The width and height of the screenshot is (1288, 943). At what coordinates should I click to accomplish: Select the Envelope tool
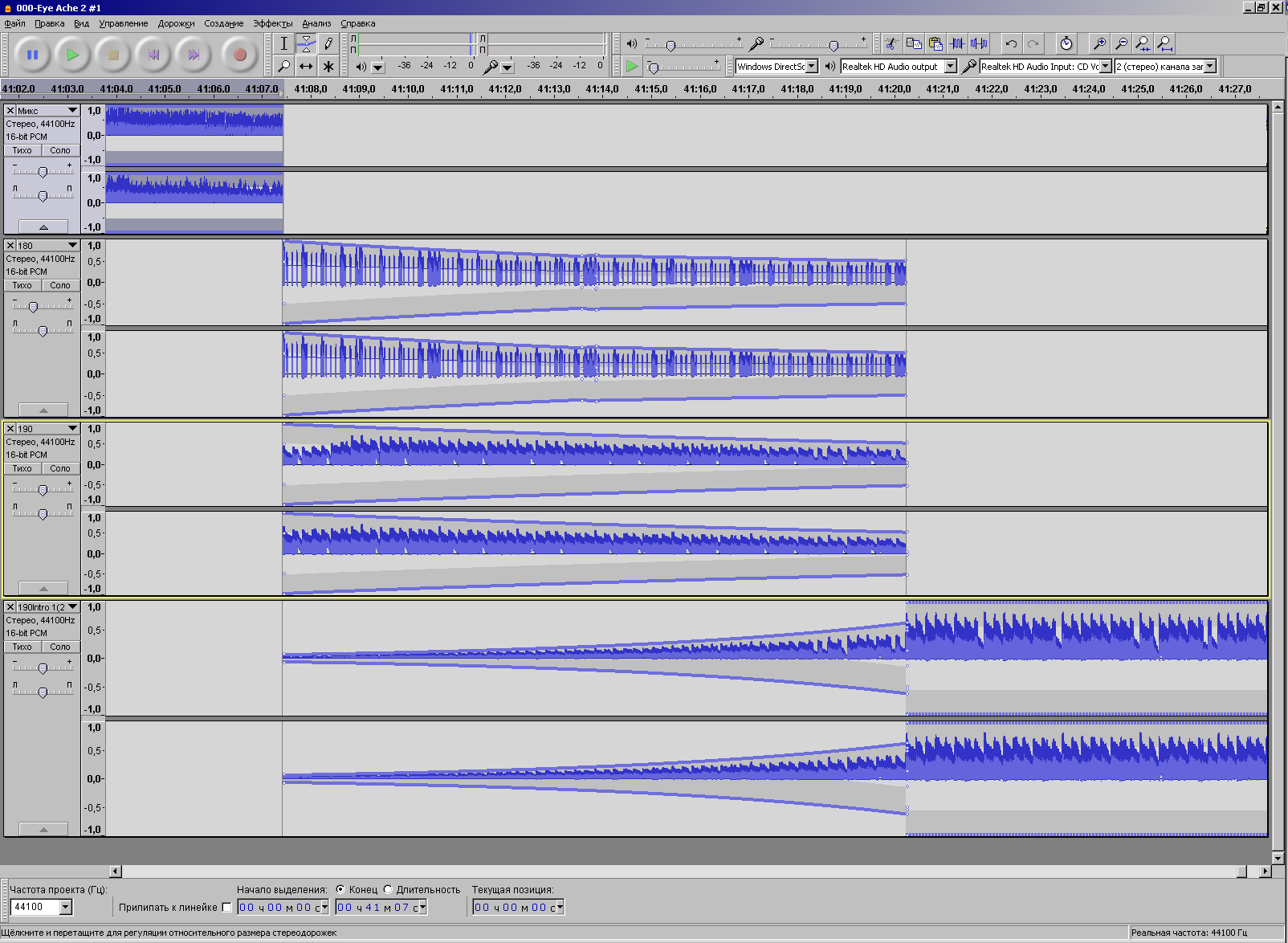(x=306, y=43)
